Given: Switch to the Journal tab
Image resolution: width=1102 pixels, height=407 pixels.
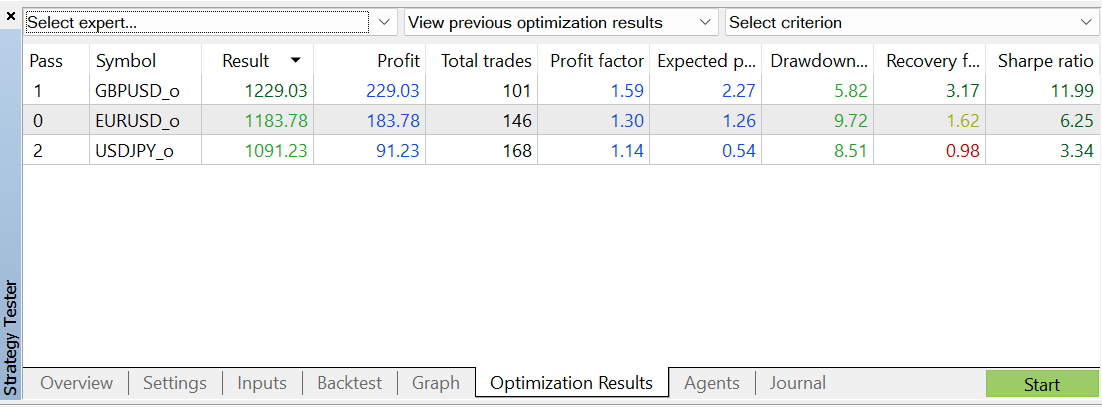Looking at the screenshot, I should pyautogui.click(x=798, y=383).
